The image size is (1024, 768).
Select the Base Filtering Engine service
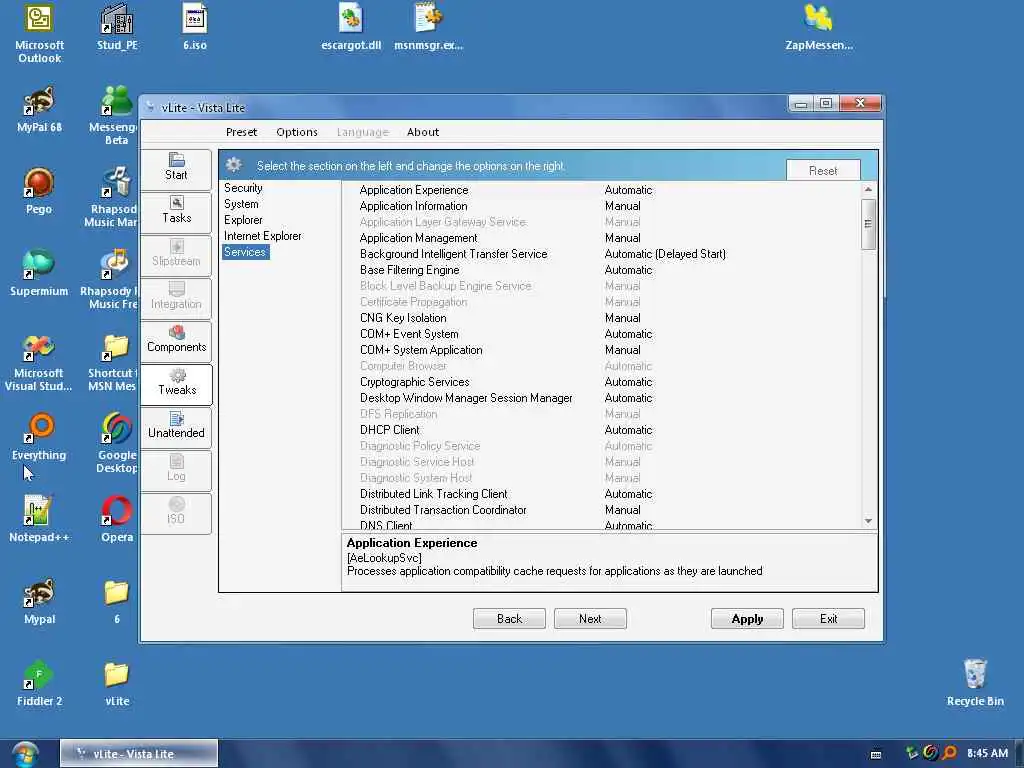click(601, 270)
